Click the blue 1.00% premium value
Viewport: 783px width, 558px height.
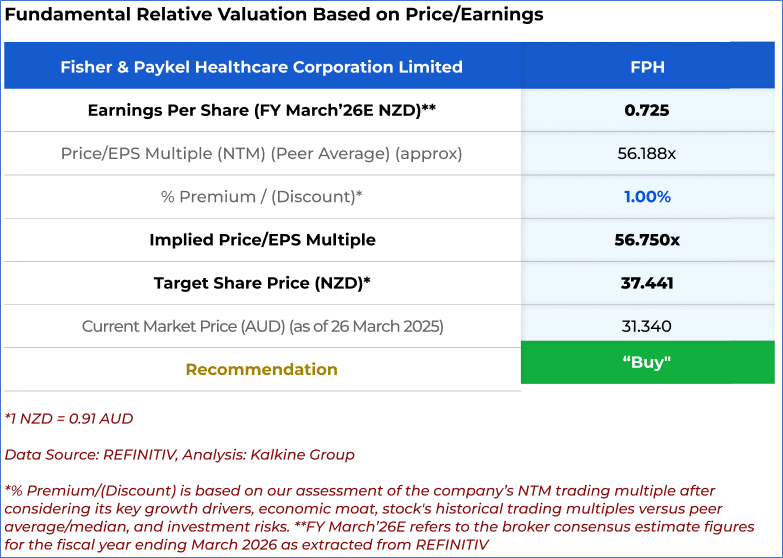click(x=647, y=197)
